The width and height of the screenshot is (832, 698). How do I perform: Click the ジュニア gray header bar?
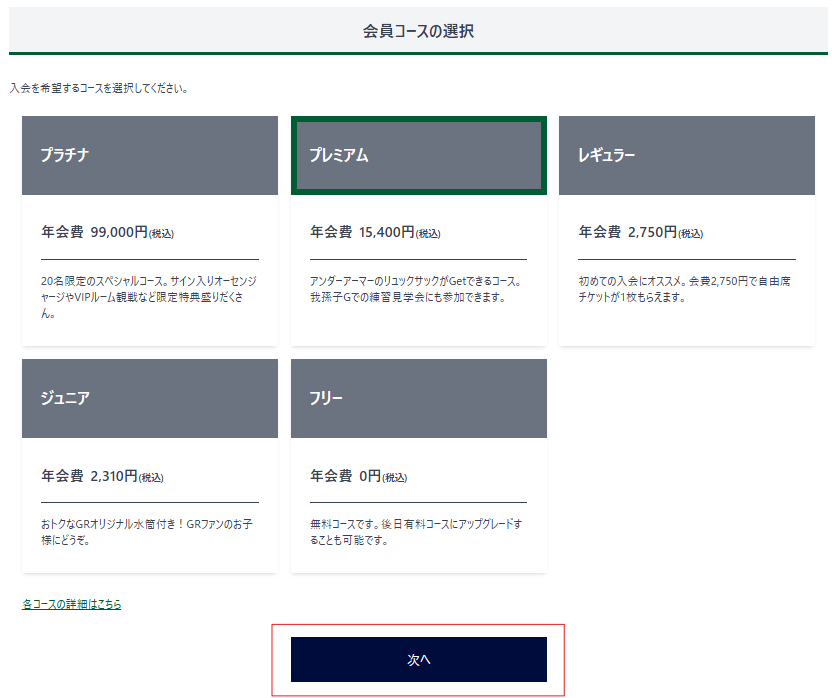pyautogui.click(x=149, y=398)
